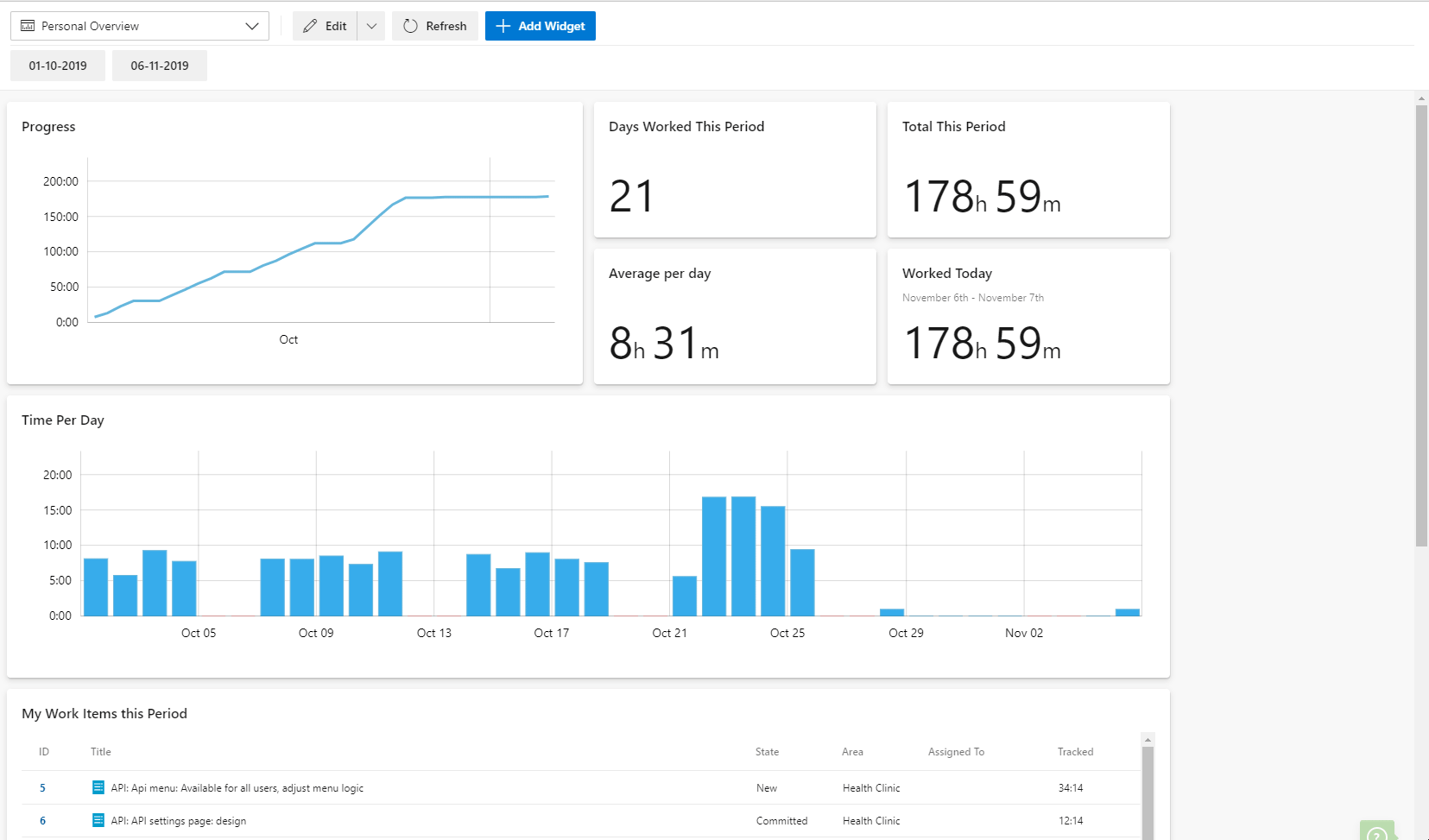Sort work items by State column header

click(x=768, y=752)
